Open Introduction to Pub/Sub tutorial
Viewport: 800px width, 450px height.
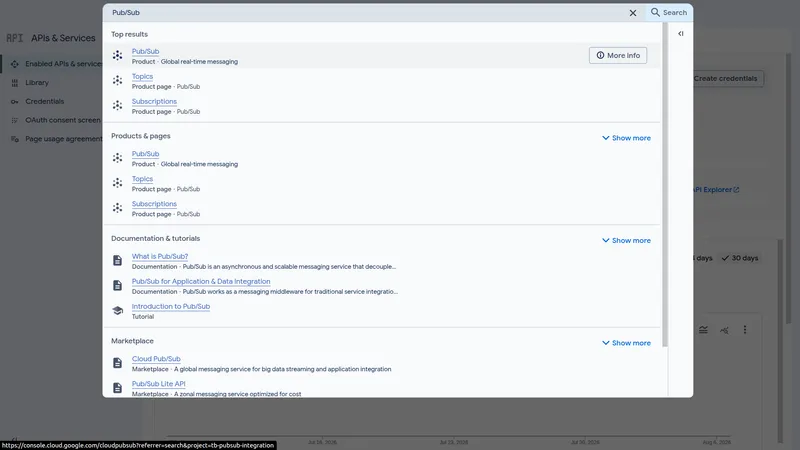[171, 306]
